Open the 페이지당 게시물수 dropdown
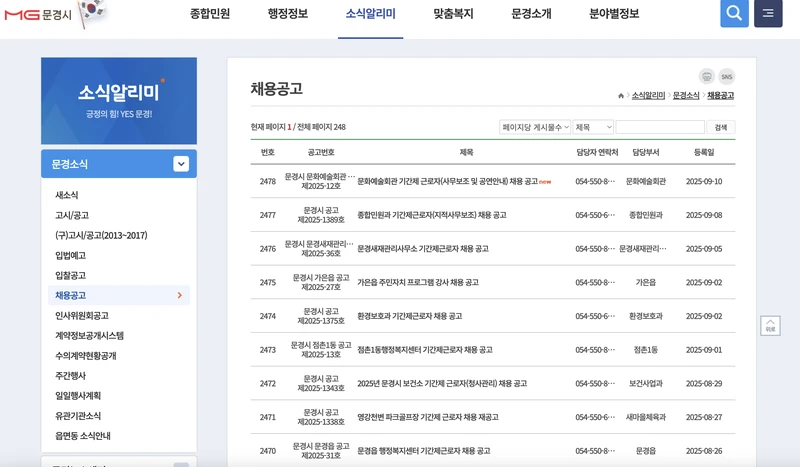This screenshot has height=467, width=800. point(535,127)
